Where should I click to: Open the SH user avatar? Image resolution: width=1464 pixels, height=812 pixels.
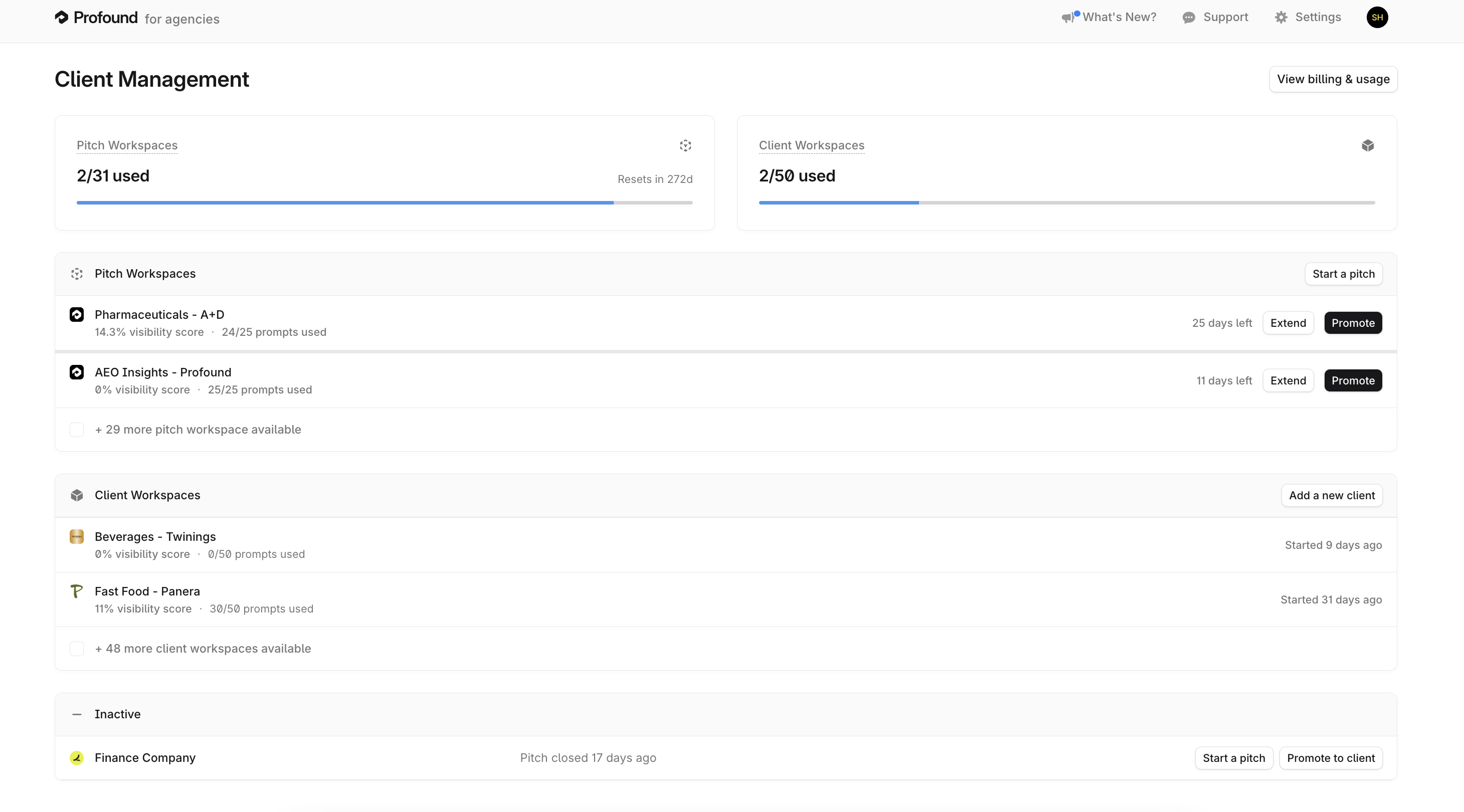coord(1377,17)
